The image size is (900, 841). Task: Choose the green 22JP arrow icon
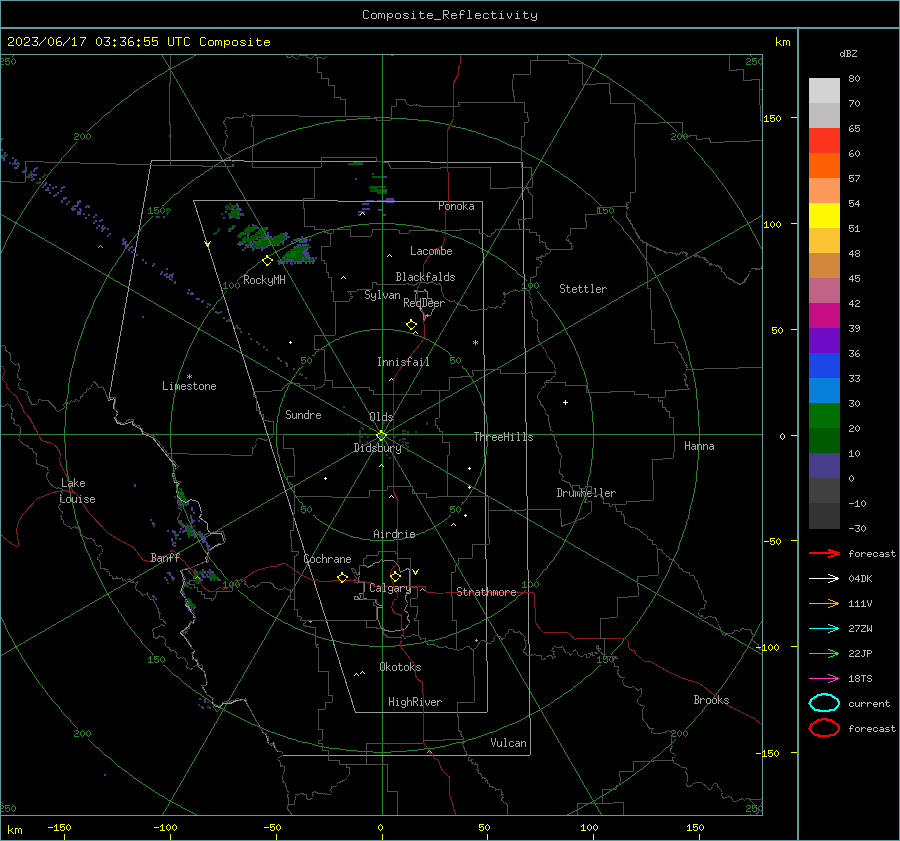(x=824, y=653)
